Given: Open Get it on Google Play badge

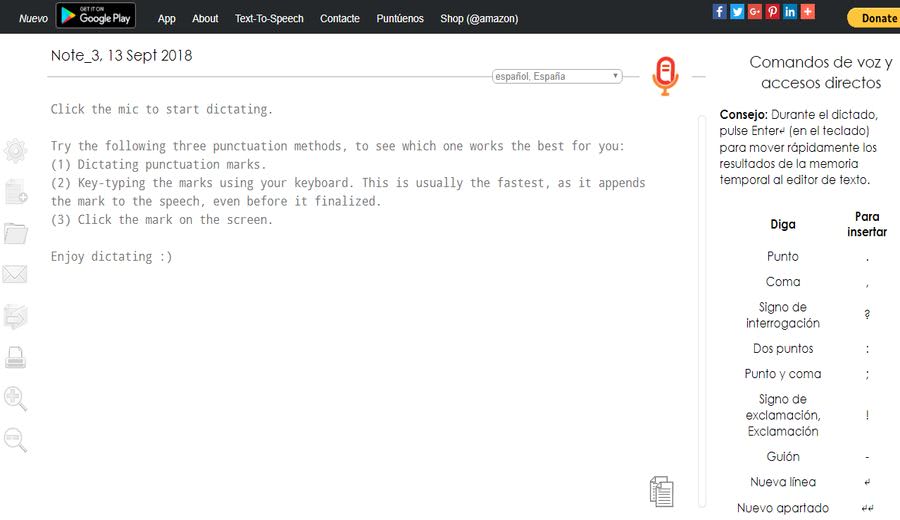Looking at the screenshot, I should coord(96,15).
